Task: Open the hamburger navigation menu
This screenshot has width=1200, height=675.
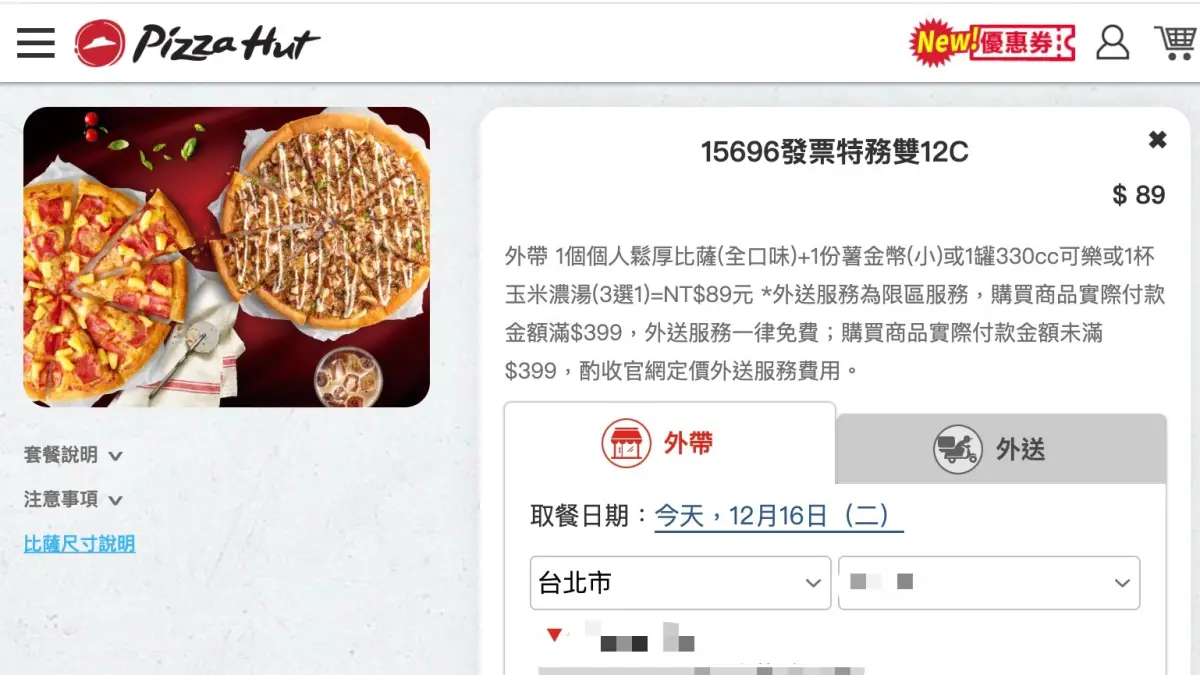Action: 36,43
